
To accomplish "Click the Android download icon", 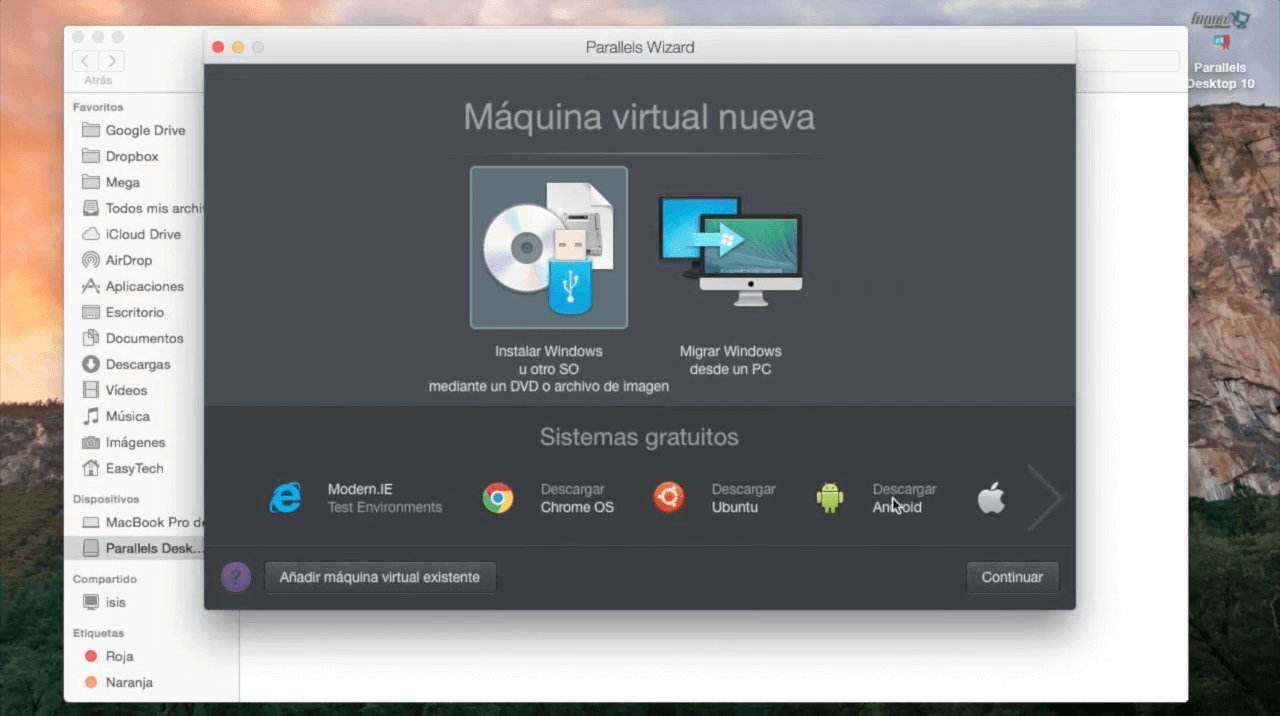I will 830,497.
